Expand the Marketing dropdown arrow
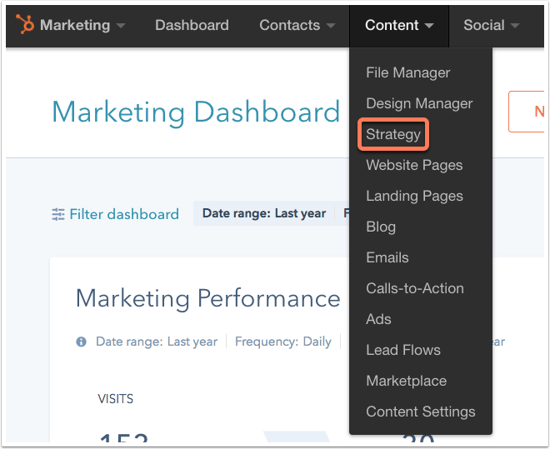 click(121, 26)
